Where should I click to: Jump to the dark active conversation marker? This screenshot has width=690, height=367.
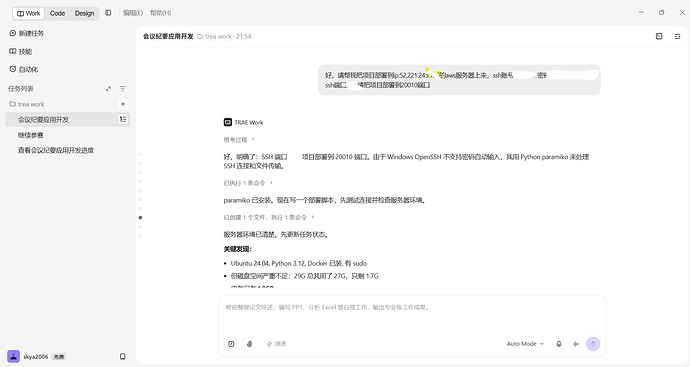coord(140,217)
